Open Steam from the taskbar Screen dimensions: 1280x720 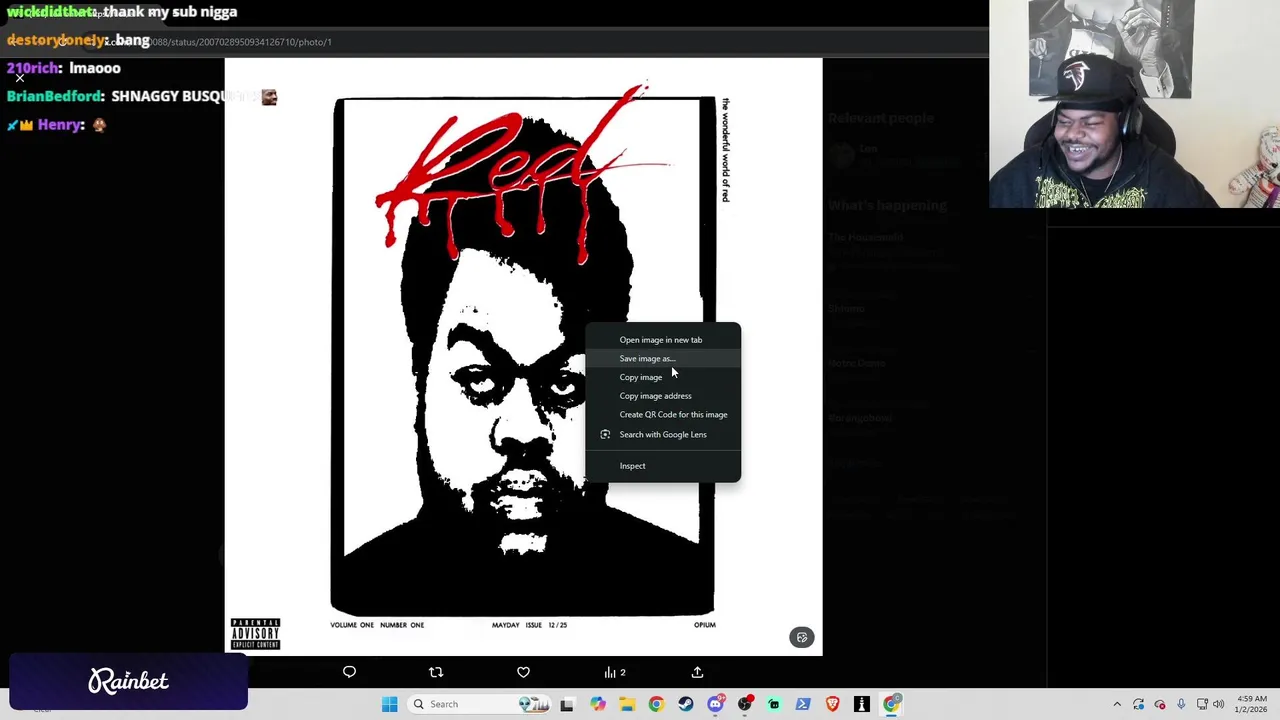coord(685,704)
